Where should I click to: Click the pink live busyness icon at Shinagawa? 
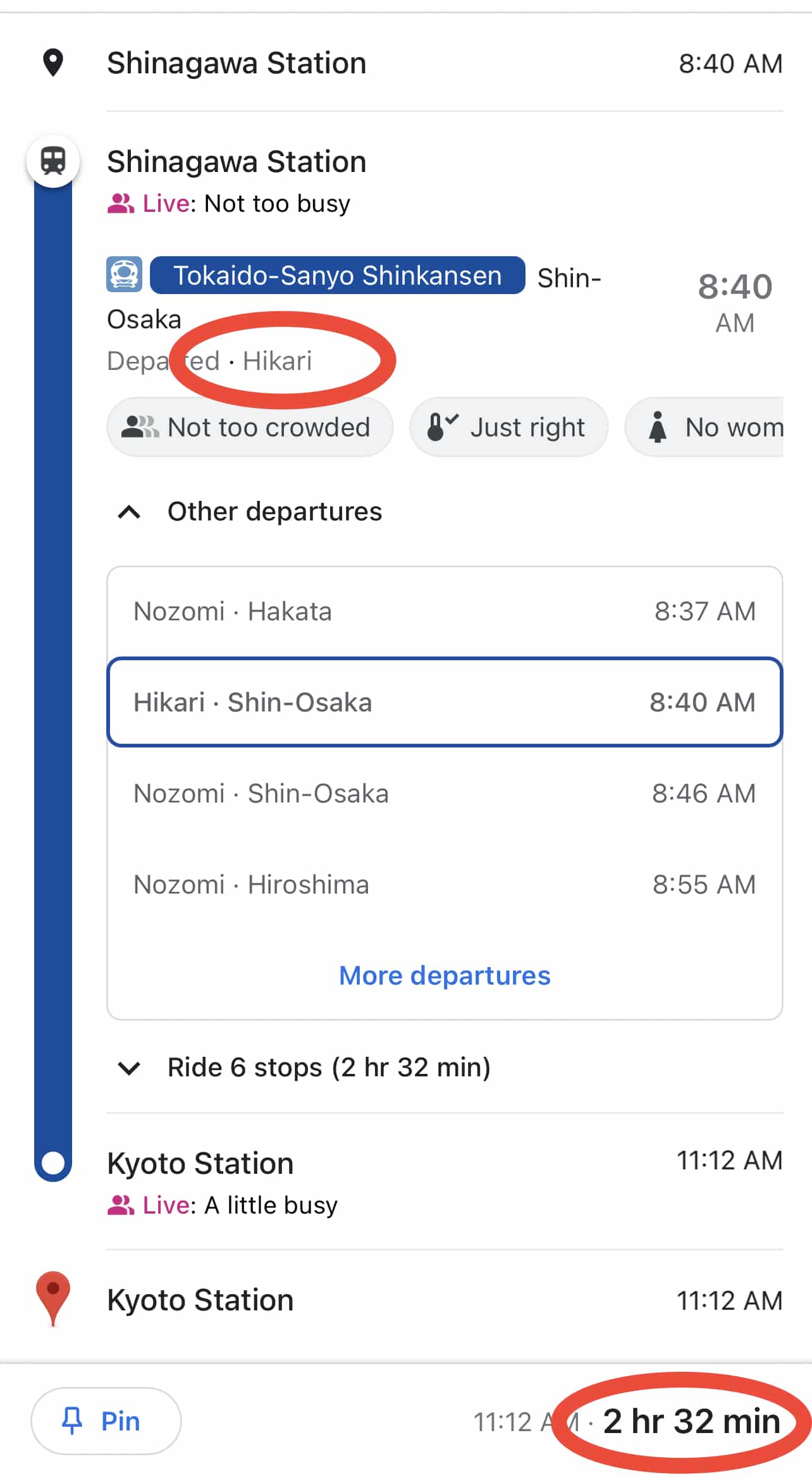coord(120,204)
